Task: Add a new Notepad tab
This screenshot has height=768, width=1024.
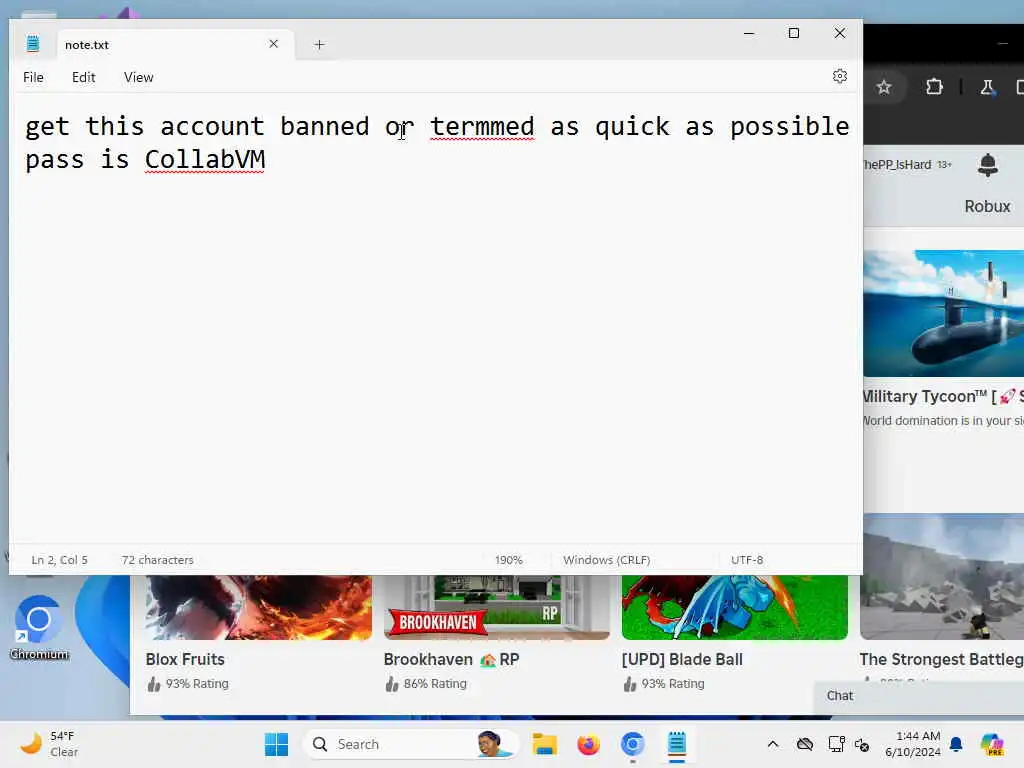Action: tap(319, 44)
